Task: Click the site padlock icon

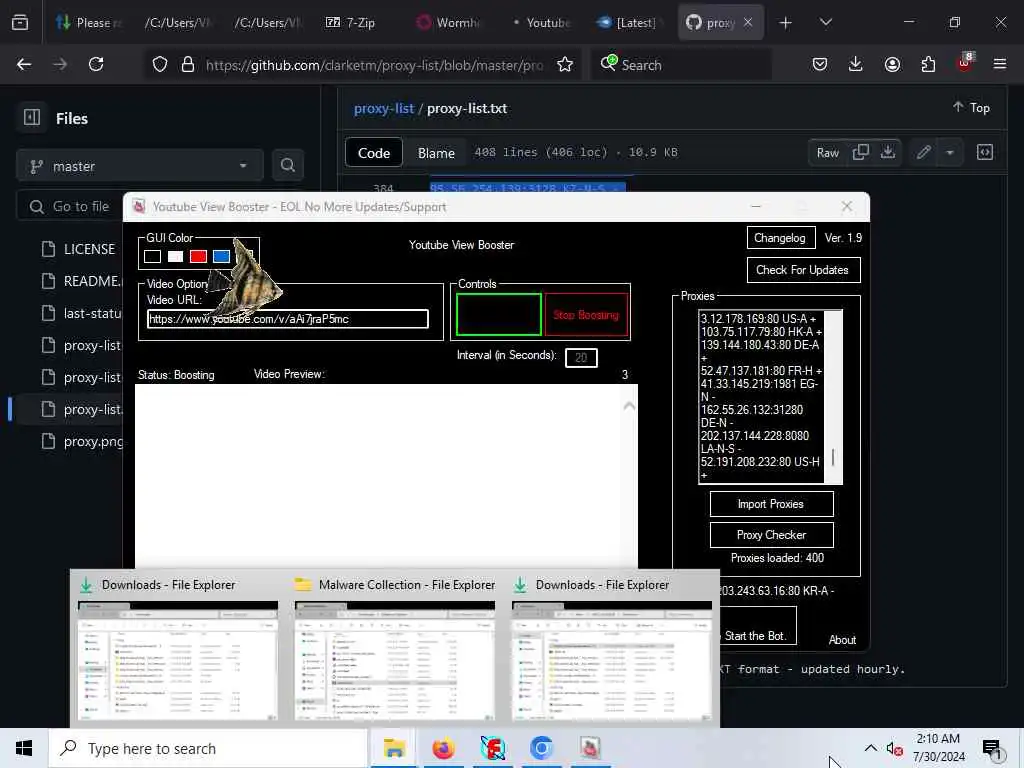Action: [x=188, y=64]
